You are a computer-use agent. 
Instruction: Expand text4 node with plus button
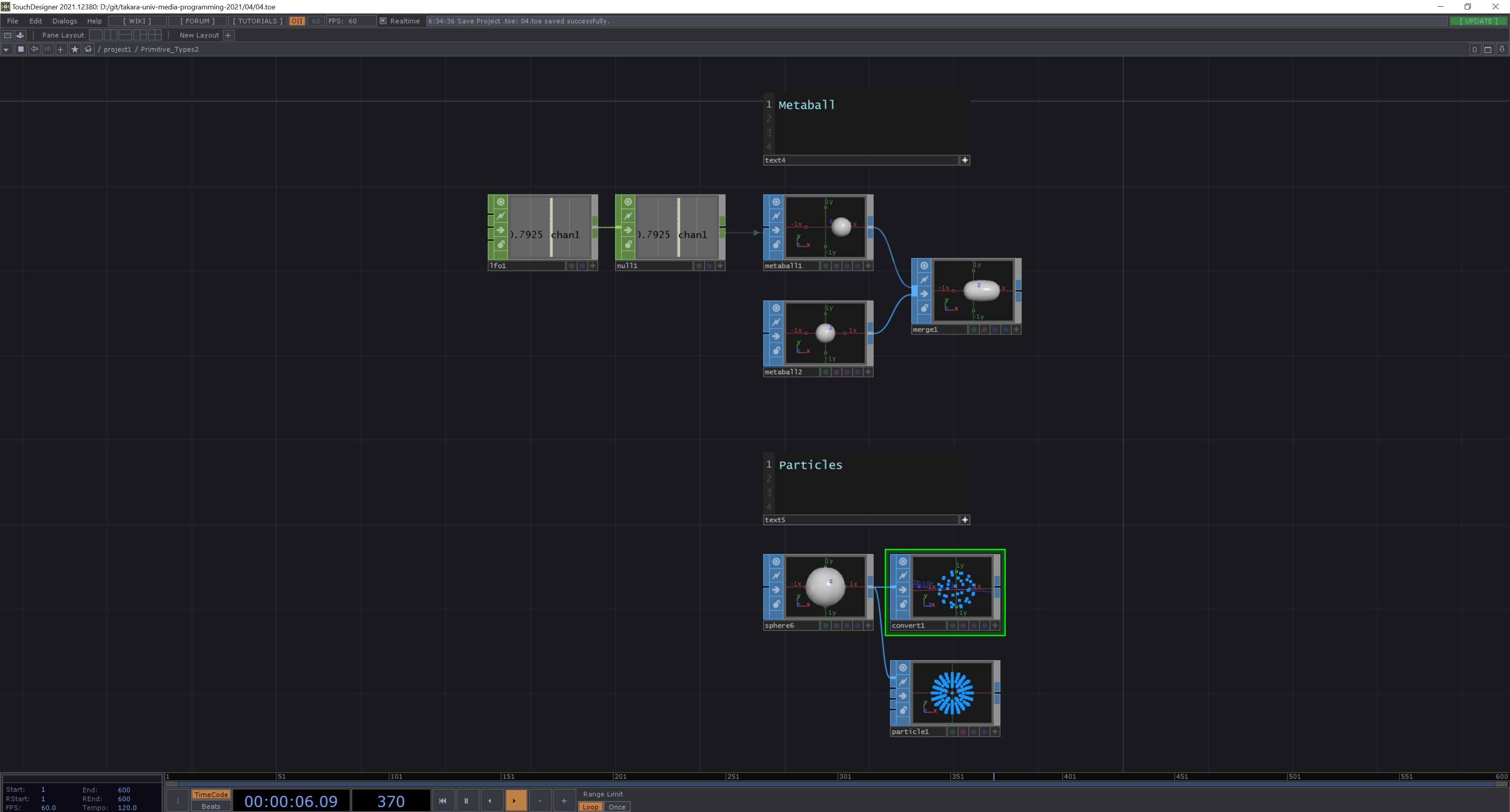(965, 160)
